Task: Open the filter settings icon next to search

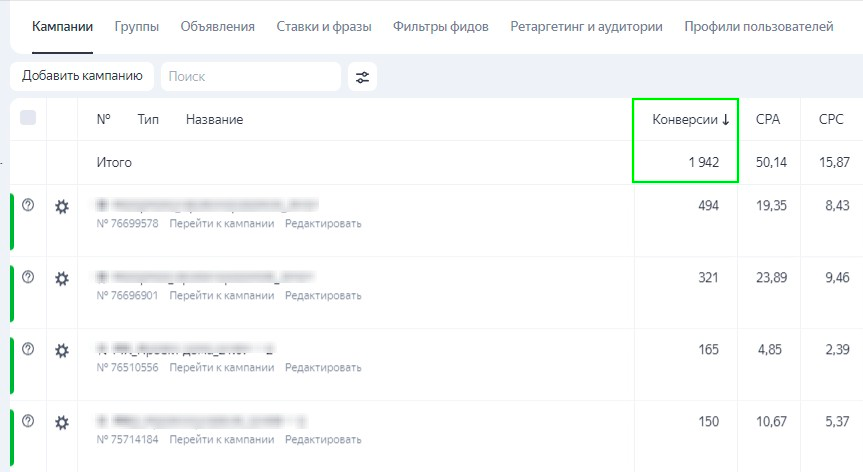Action: [x=362, y=77]
